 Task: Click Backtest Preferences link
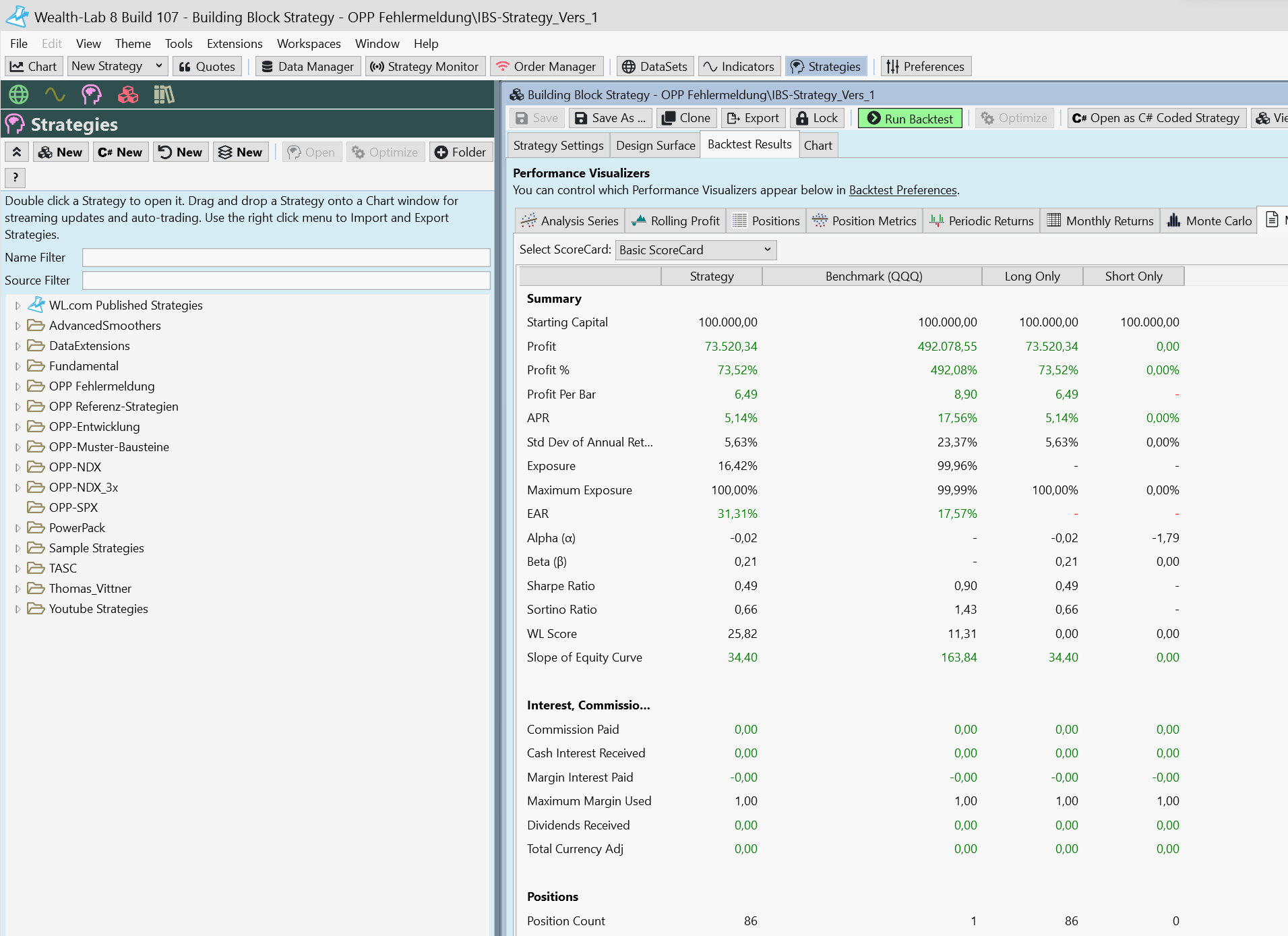[x=902, y=190]
